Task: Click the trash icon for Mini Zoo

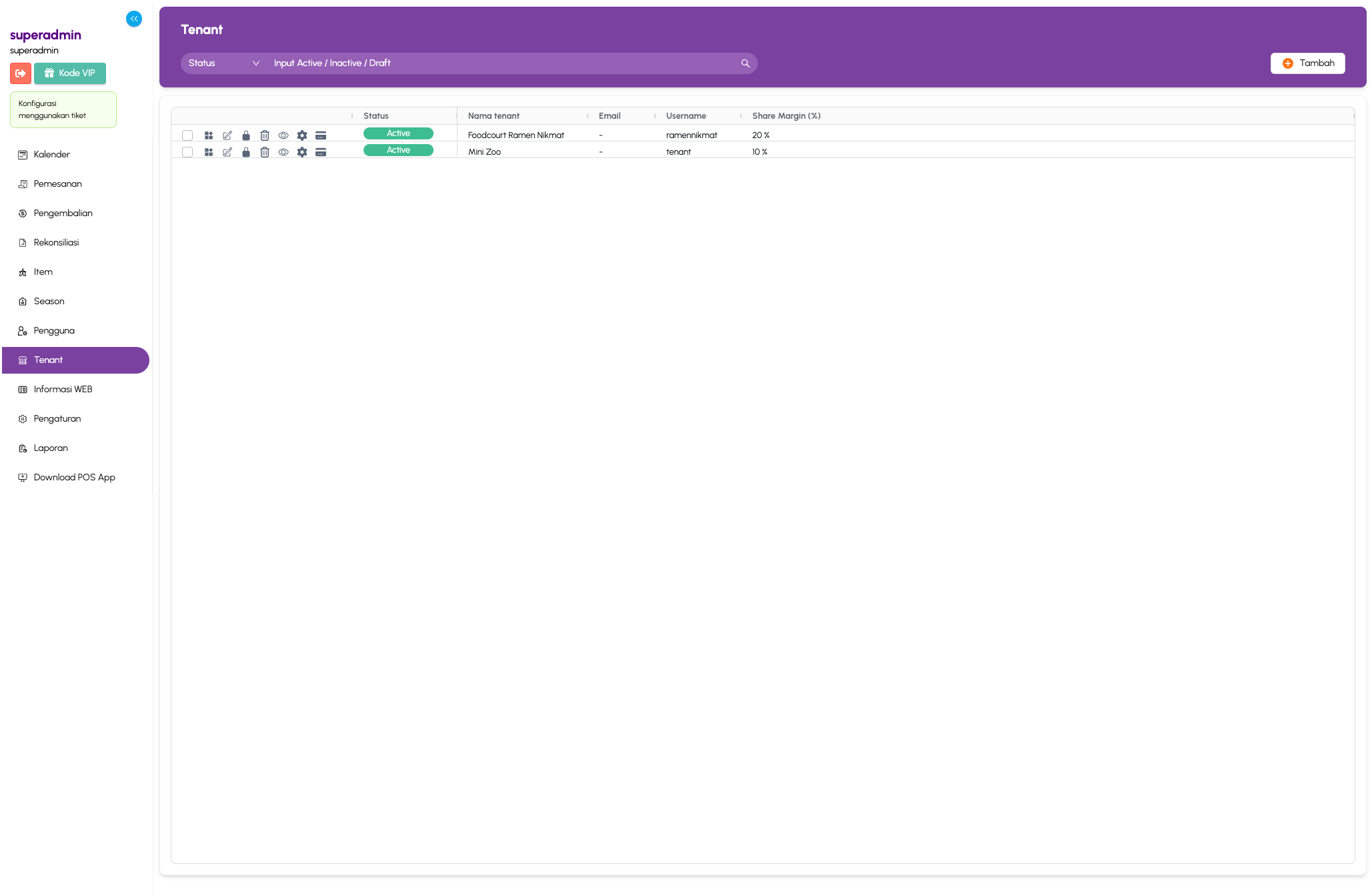Action: tap(265, 152)
